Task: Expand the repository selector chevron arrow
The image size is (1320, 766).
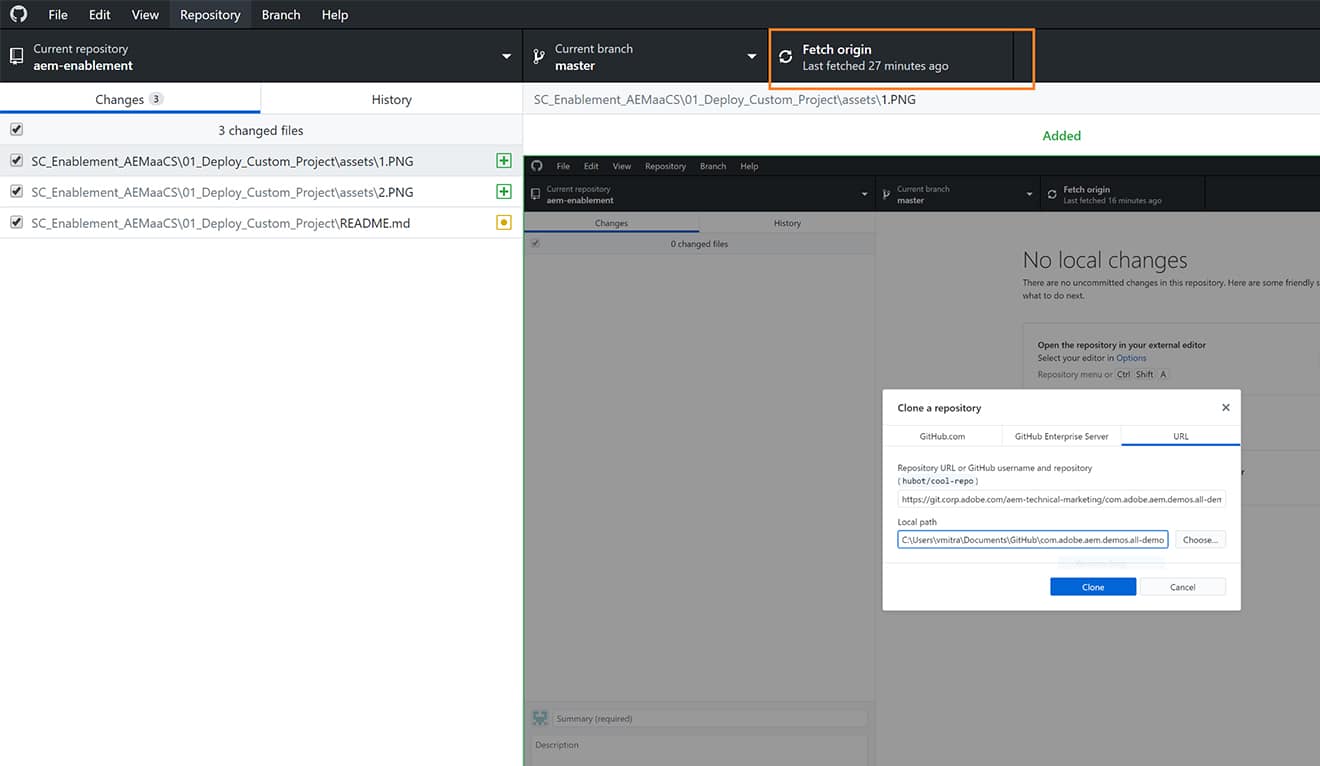Action: pyautogui.click(x=505, y=57)
